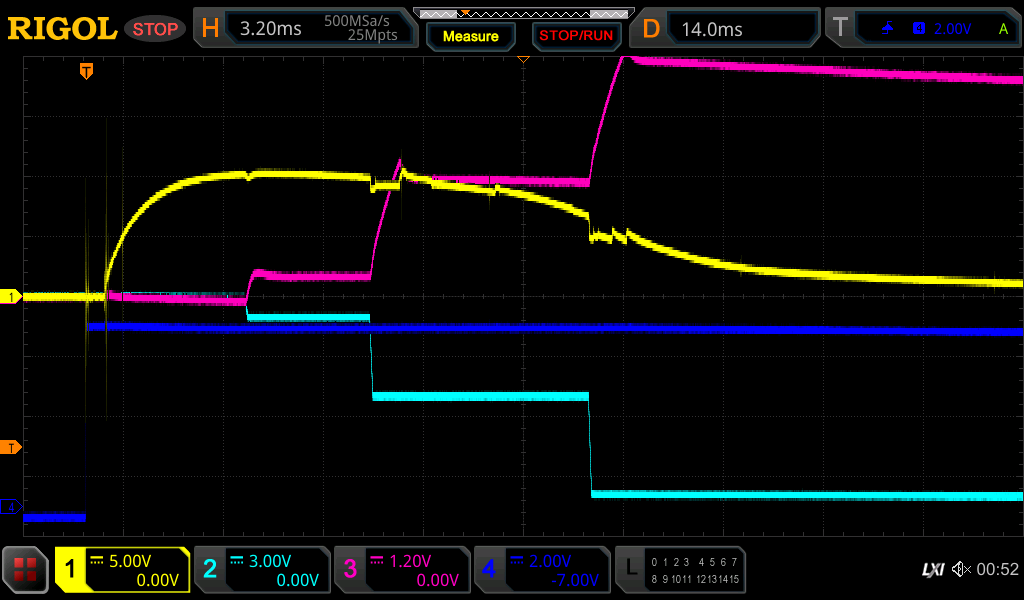Select channel 1 yellow ground marker on left edge
The width and height of the screenshot is (1024, 600).
click(11, 297)
